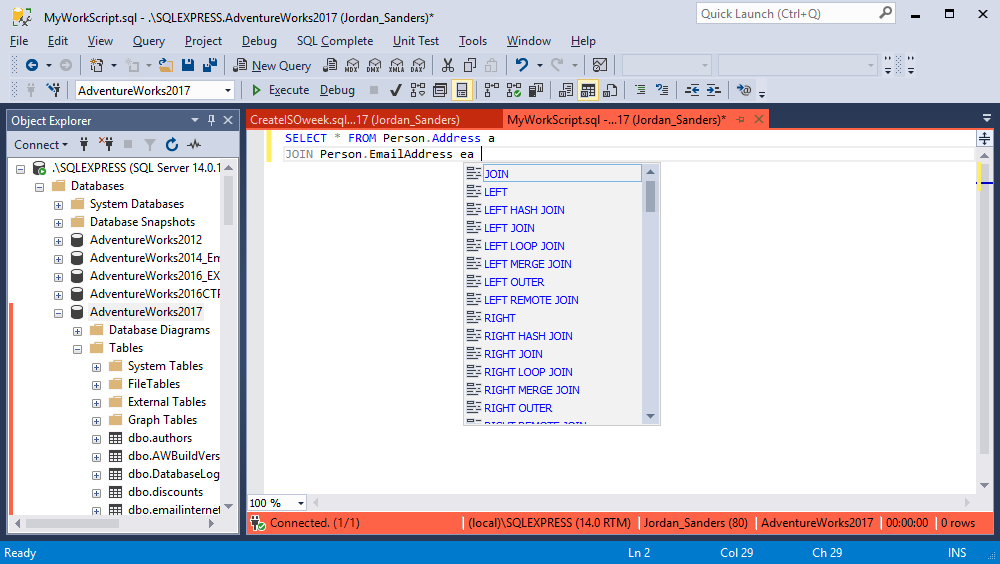Toggle Include Client Statistics

coord(536,90)
